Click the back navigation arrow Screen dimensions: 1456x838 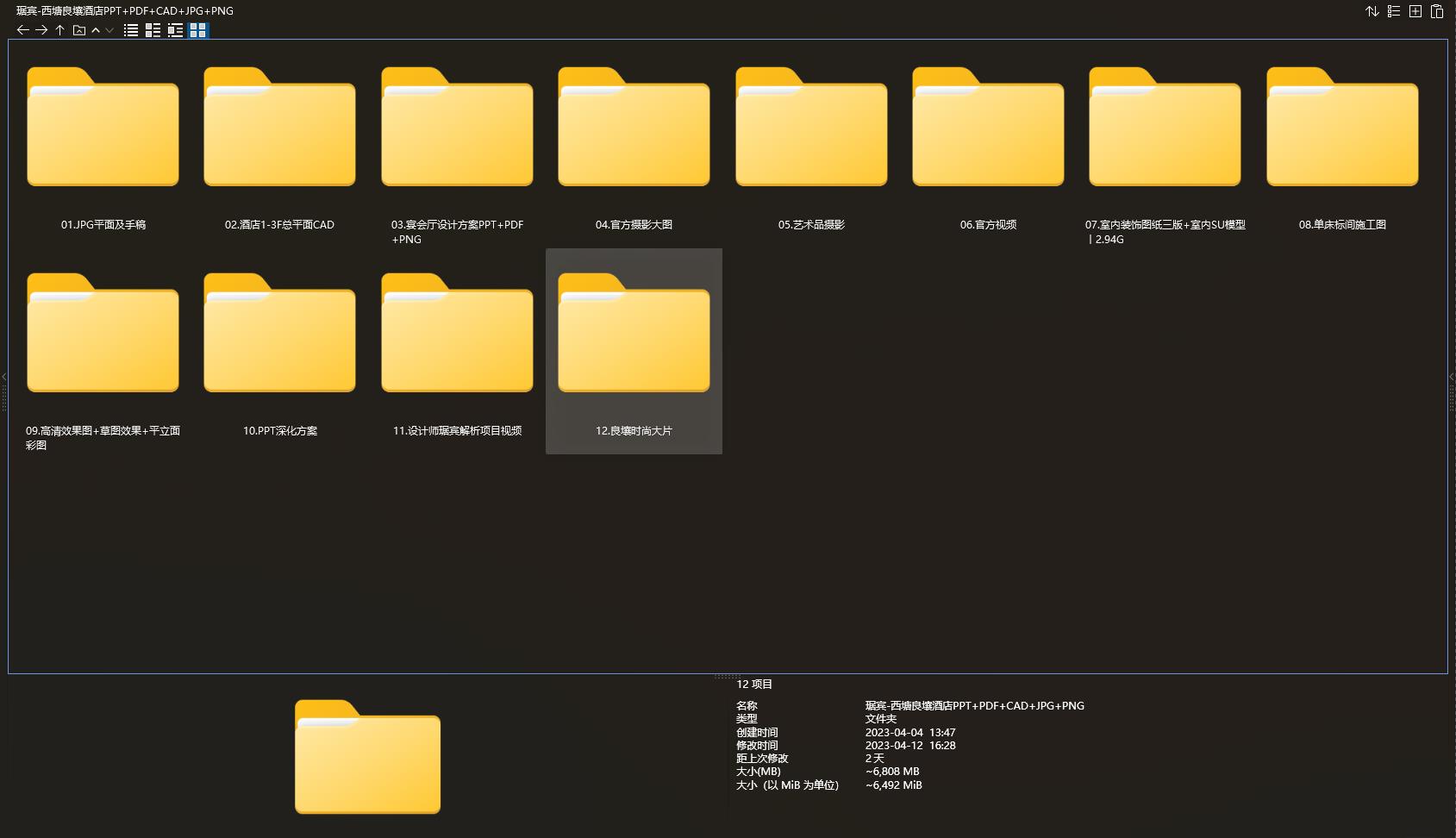(22, 30)
